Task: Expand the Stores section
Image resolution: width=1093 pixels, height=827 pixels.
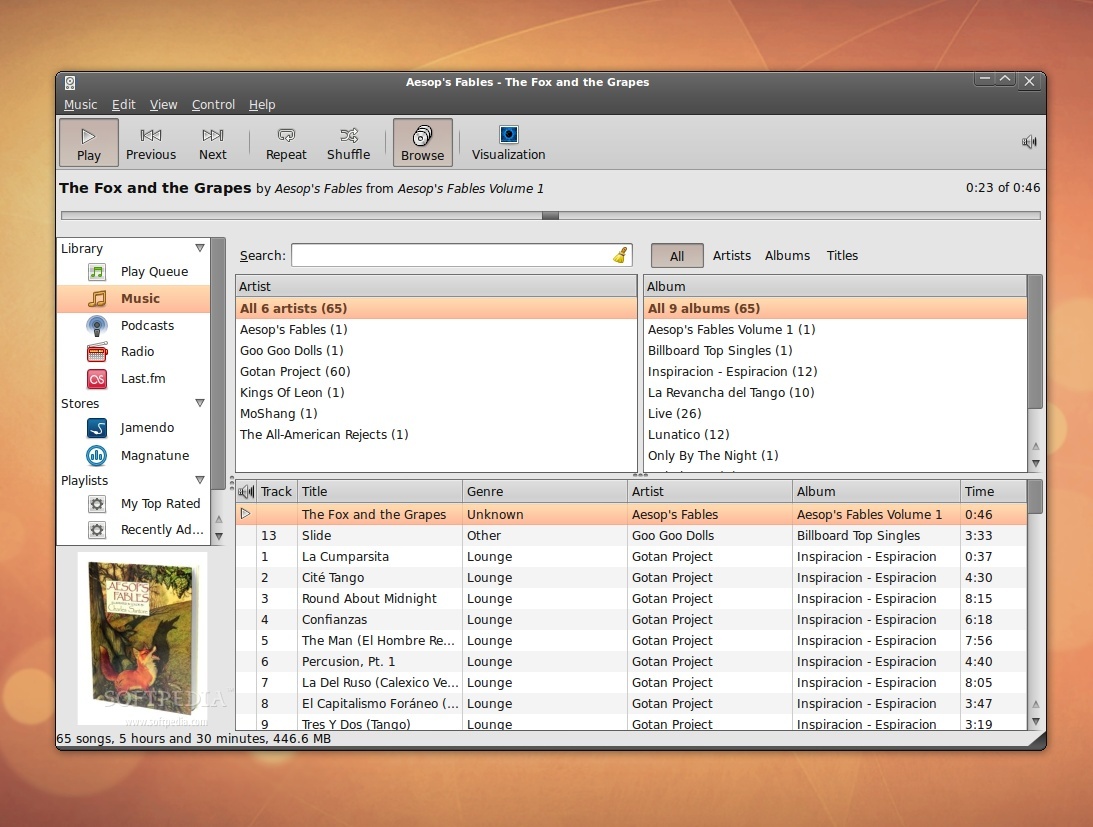Action: coord(200,403)
